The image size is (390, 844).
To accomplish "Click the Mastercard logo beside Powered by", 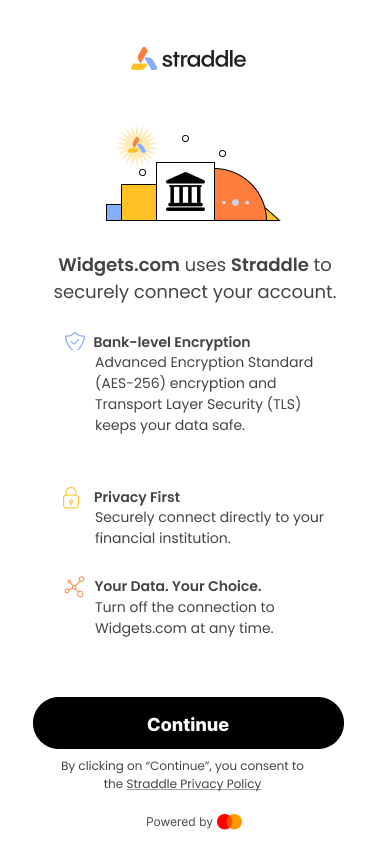I will coord(230,822).
